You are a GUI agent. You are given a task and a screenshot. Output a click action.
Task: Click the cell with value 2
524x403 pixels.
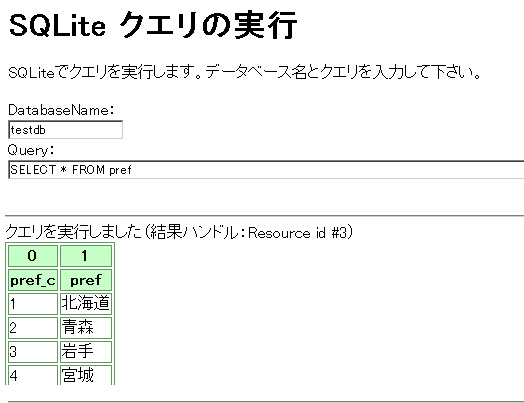point(33,328)
